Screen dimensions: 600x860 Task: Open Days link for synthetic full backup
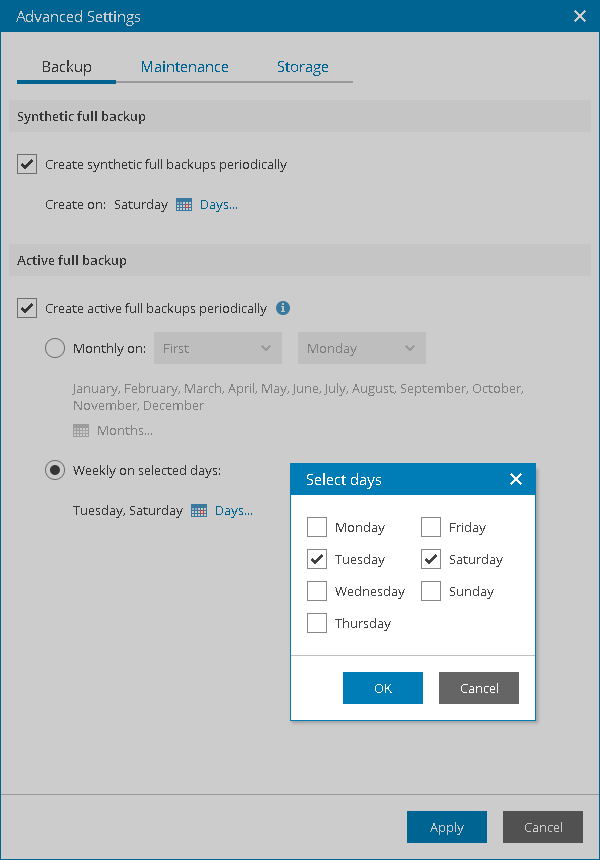pos(219,205)
